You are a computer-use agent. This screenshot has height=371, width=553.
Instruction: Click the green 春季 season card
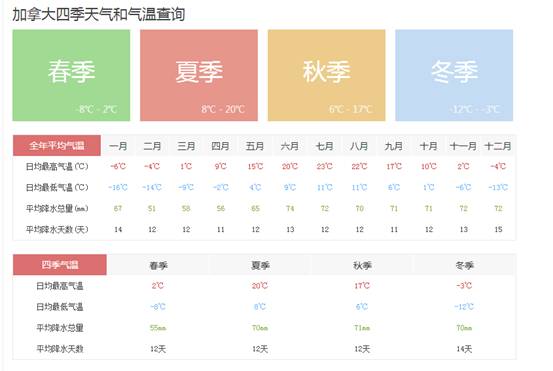(71, 75)
